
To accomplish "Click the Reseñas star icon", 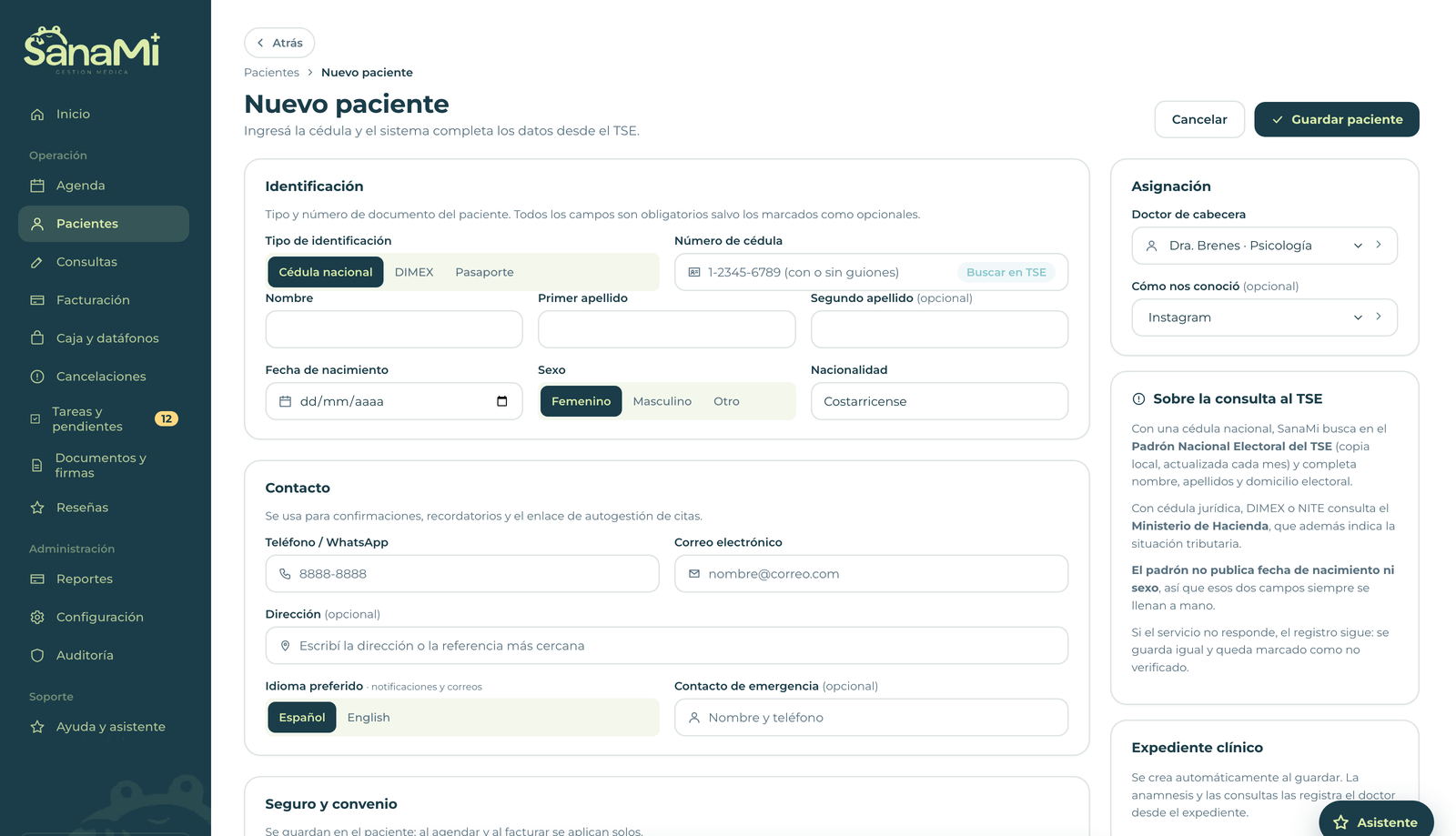I will (37, 508).
